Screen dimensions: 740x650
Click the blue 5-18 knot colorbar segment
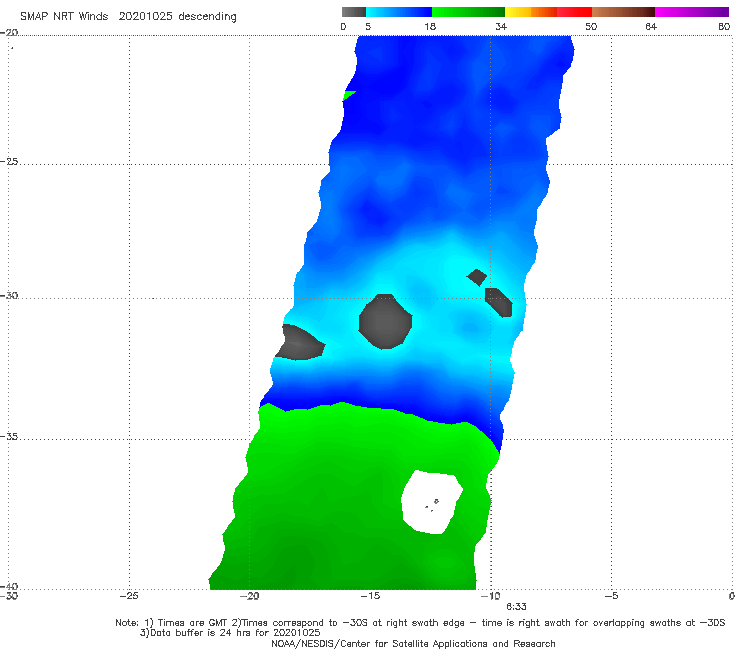click(x=399, y=12)
